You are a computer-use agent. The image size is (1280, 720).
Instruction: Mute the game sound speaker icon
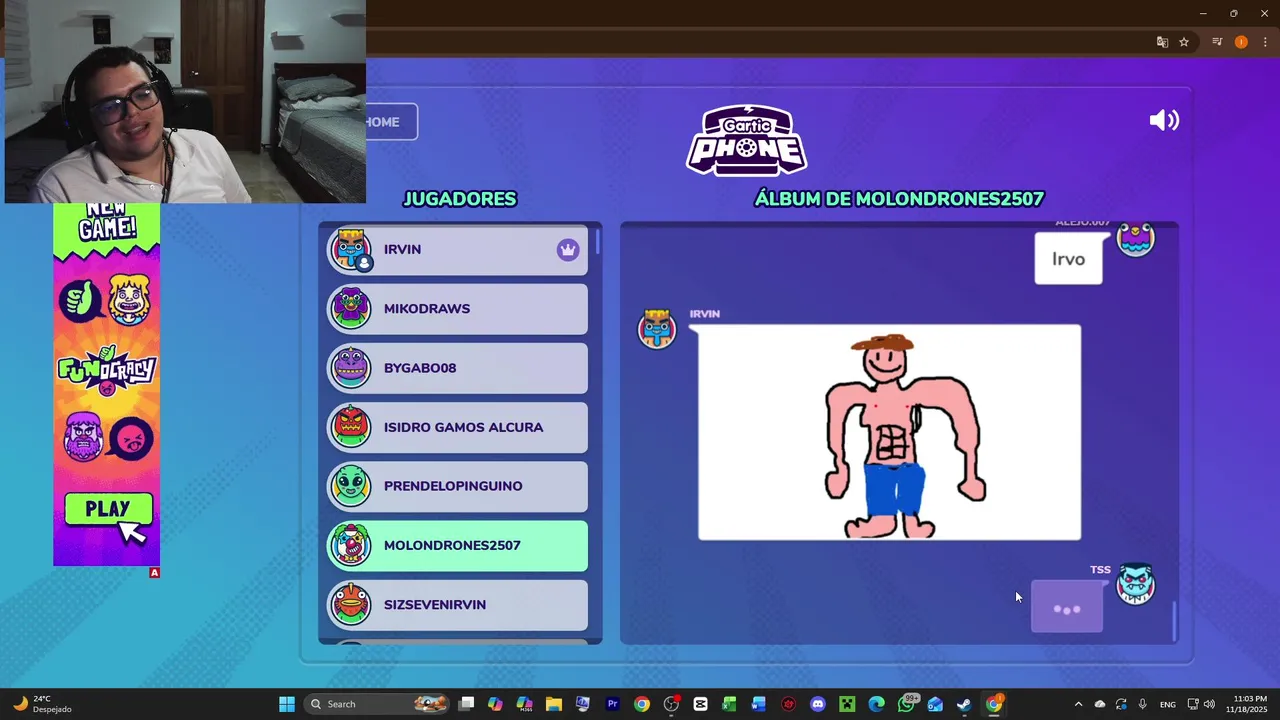coord(1164,121)
